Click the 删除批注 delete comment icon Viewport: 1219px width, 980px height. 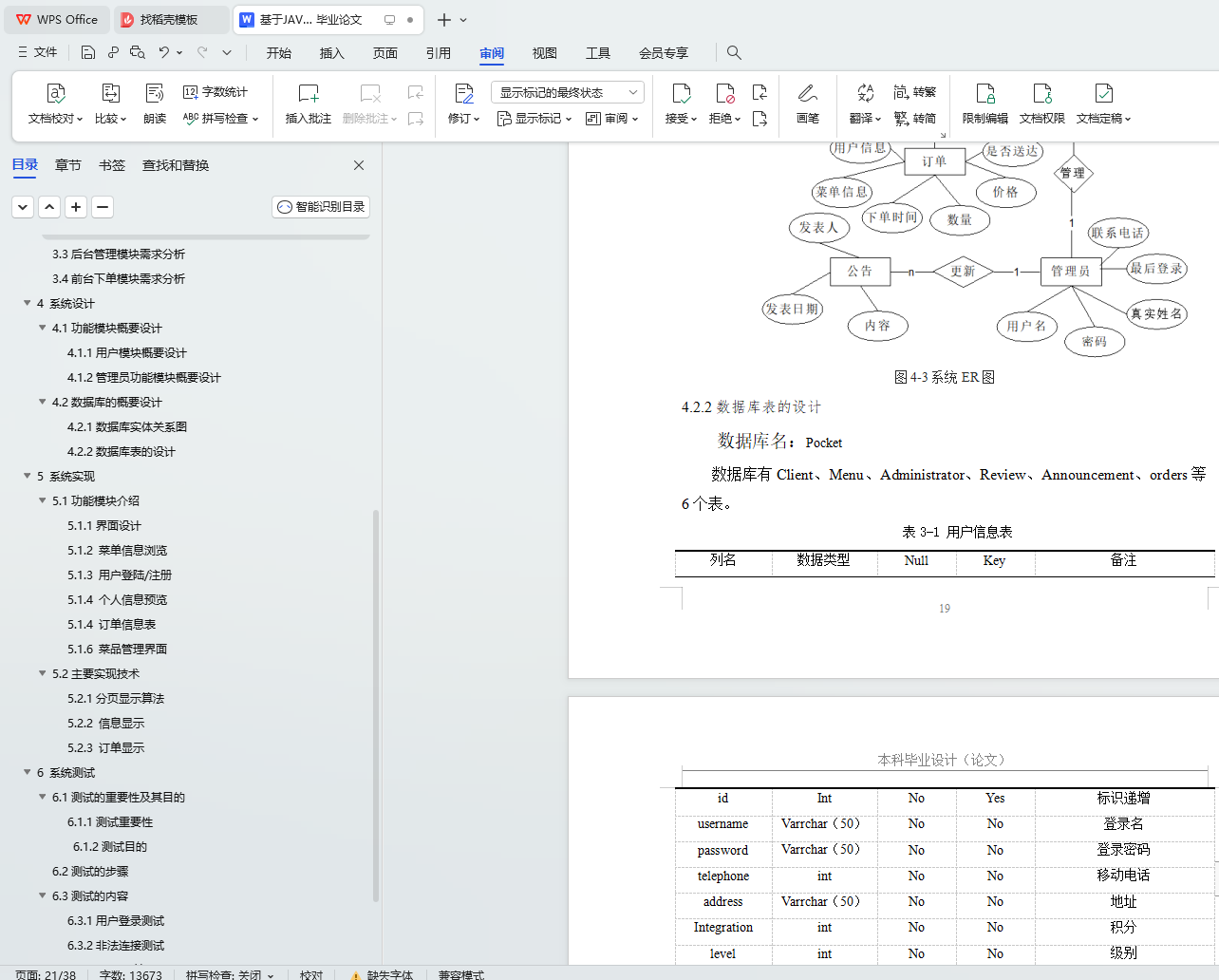(370, 93)
